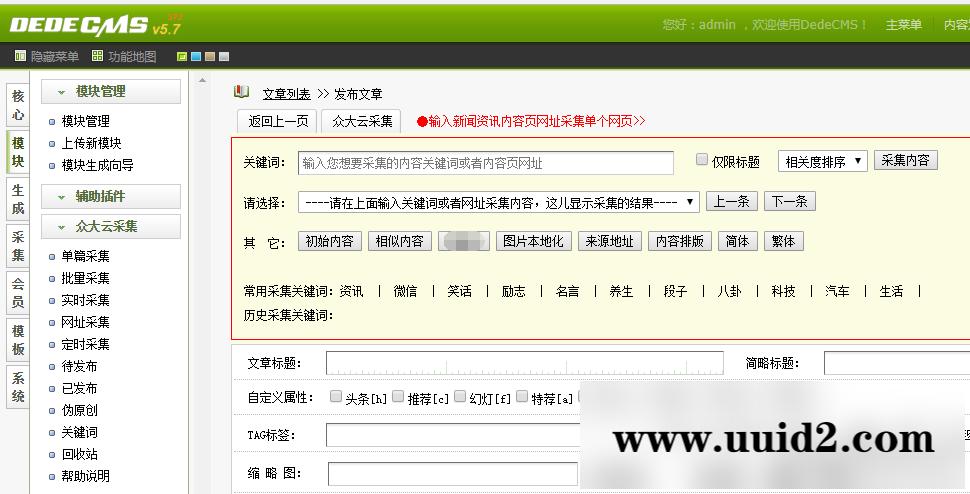Click the 下一条 button

click(x=790, y=202)
